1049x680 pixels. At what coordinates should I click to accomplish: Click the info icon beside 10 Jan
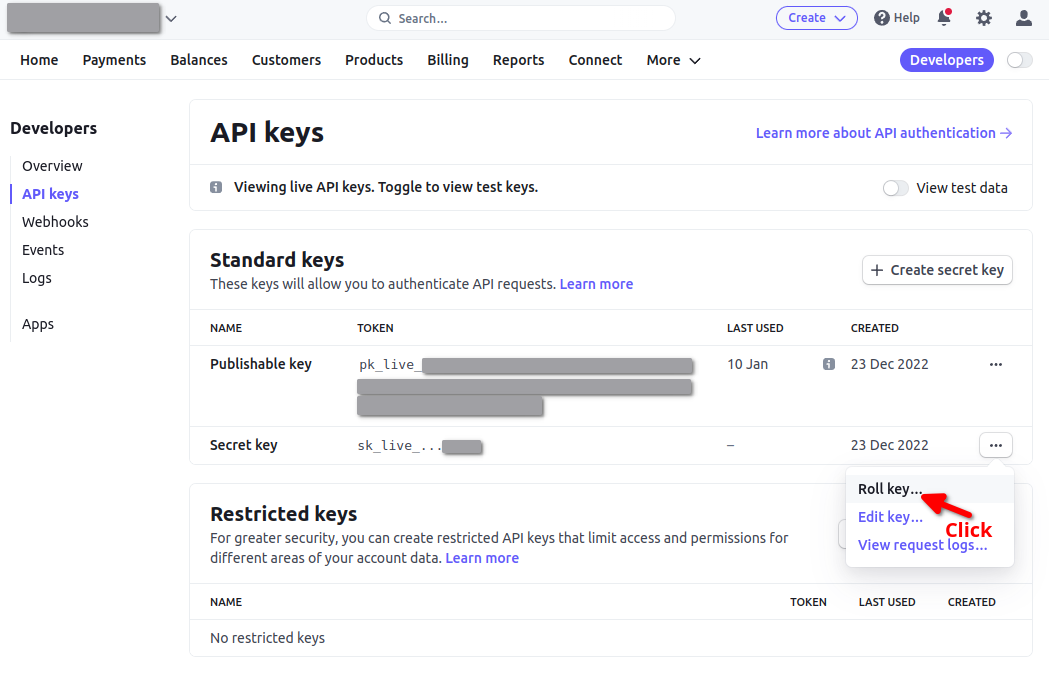828,364
